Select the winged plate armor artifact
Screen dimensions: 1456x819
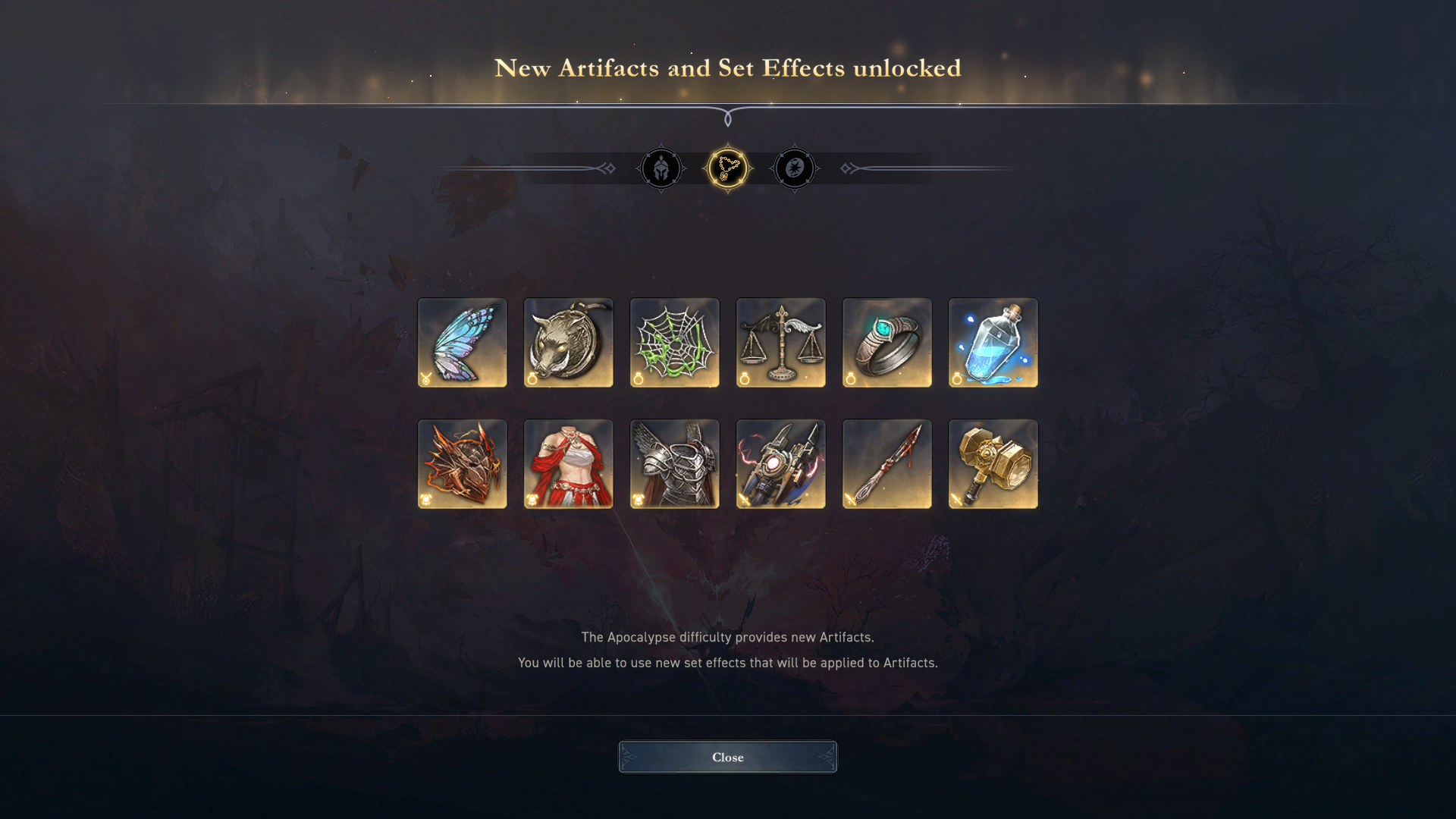[674, 464]
